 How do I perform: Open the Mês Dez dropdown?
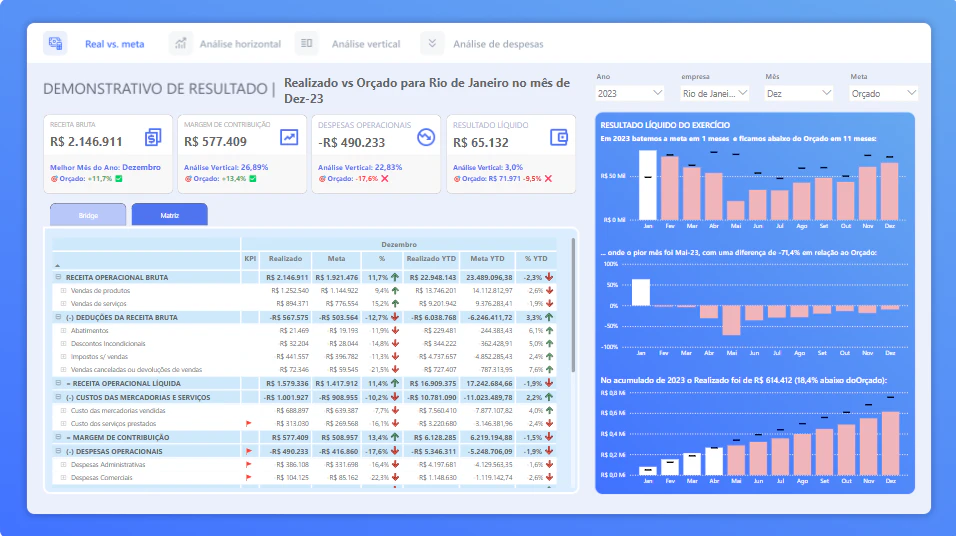click(799, 93)
